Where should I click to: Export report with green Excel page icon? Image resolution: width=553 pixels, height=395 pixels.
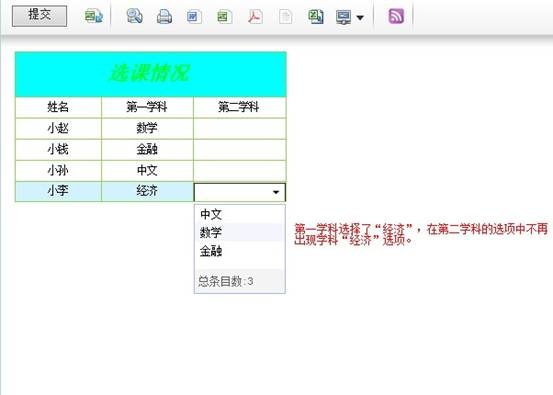click(225, 17)
